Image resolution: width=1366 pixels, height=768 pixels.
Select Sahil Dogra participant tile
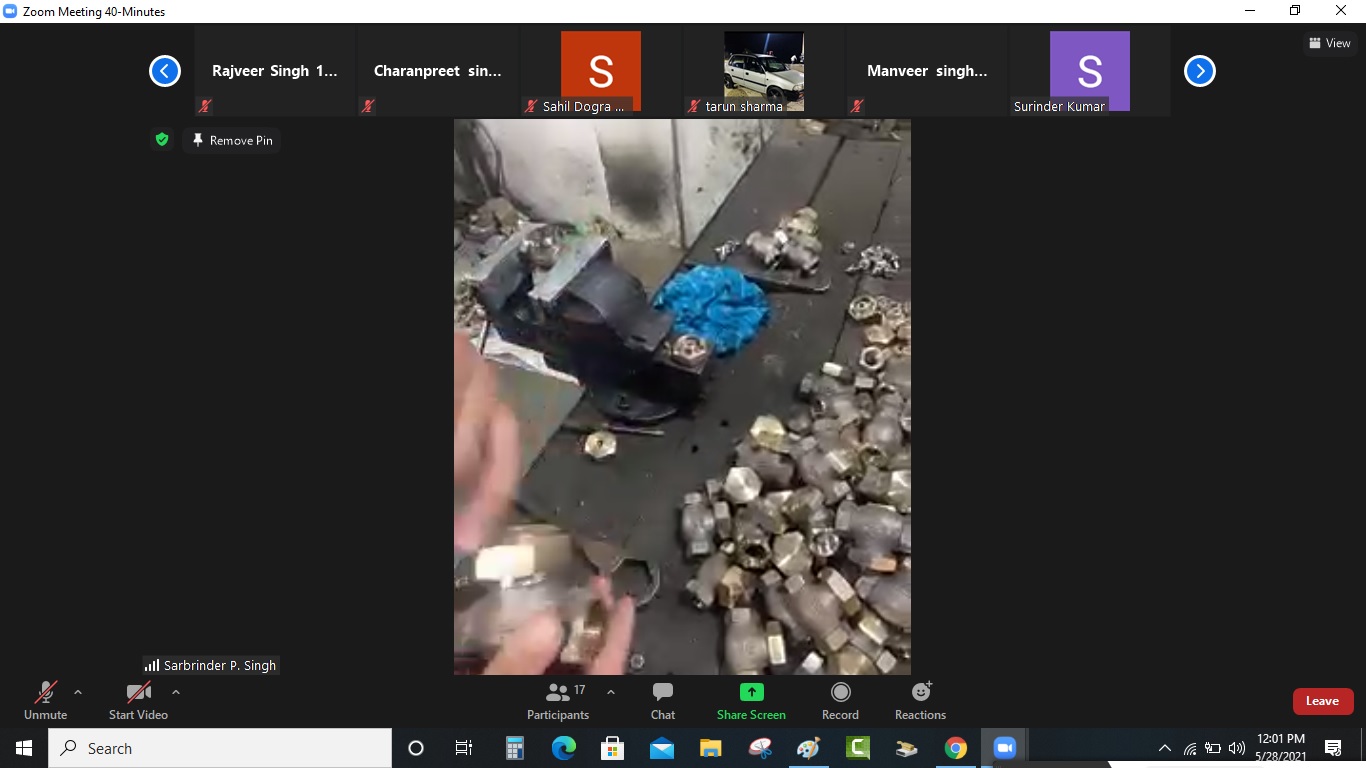pos(601,71)
